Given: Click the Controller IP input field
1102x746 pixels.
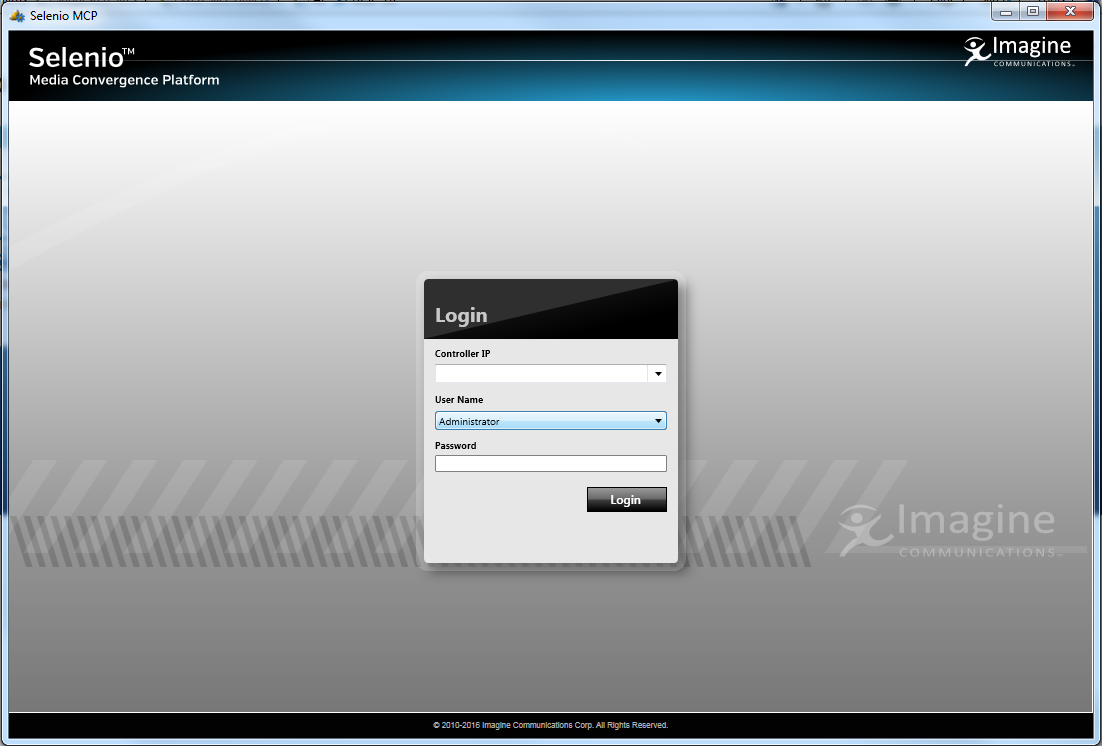Looking at the screenshot, I should tap(541, 373).
